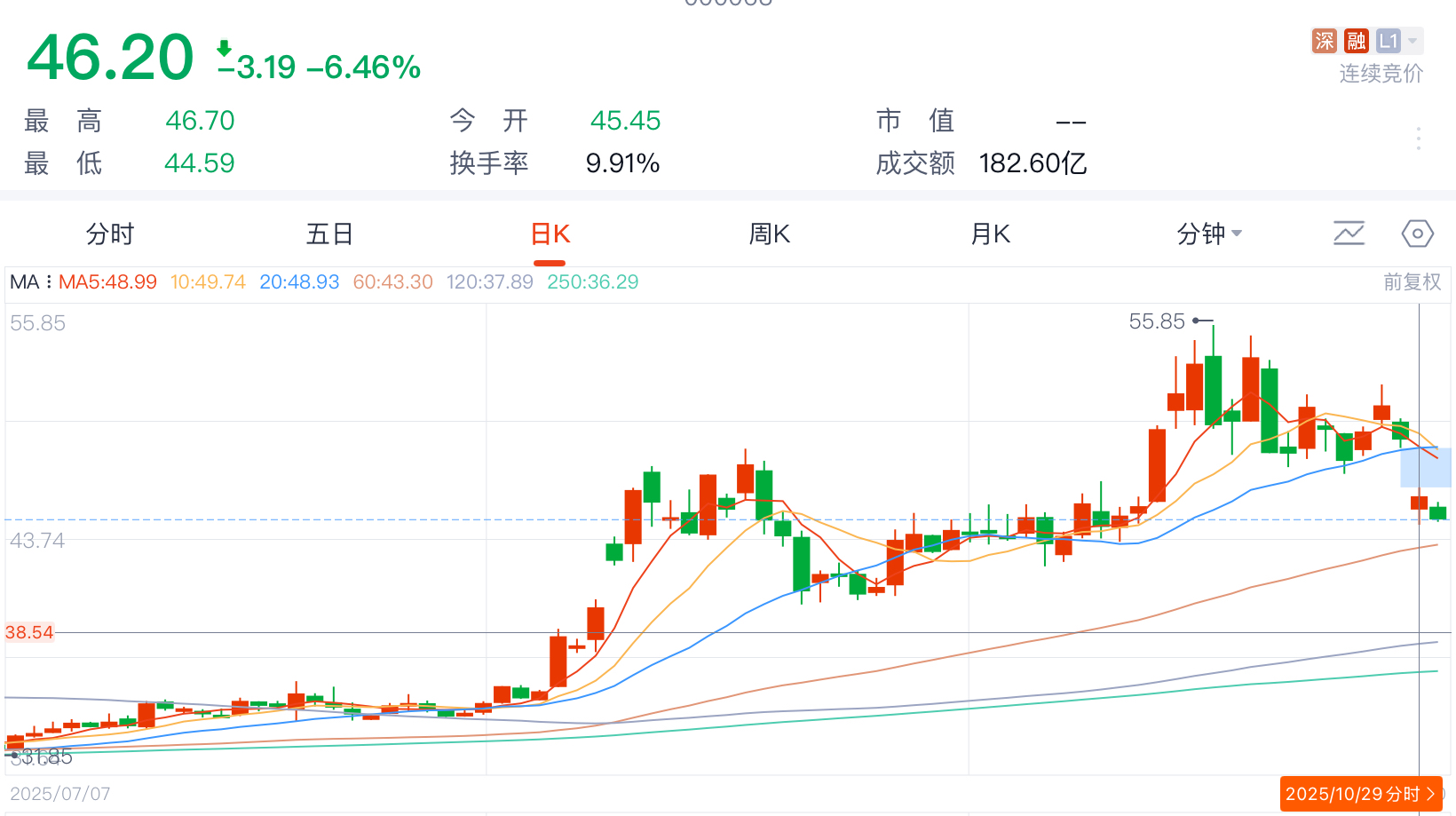
Task: Click the 最高 value 46.70
Action: tap(200, 121)
